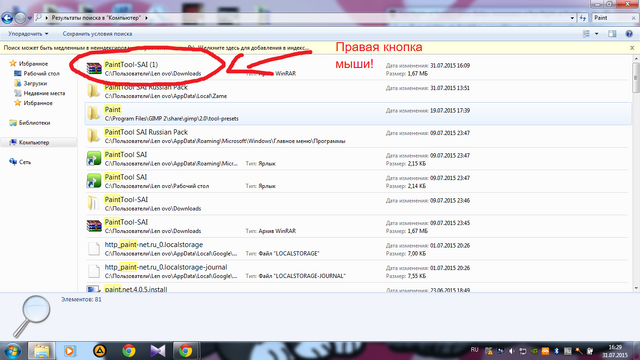Select the Paint folder icon in GIMP tool-presets

pos(93,113)
